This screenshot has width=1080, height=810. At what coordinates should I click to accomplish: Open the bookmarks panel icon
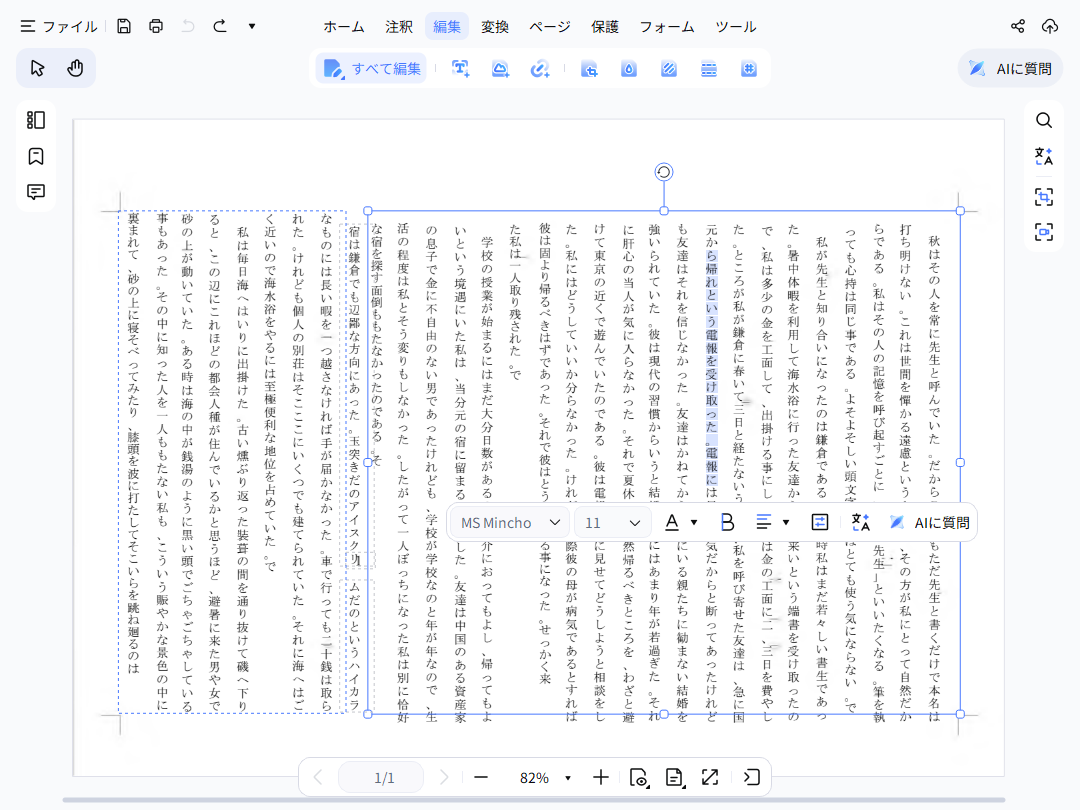[x=36, y=156]
